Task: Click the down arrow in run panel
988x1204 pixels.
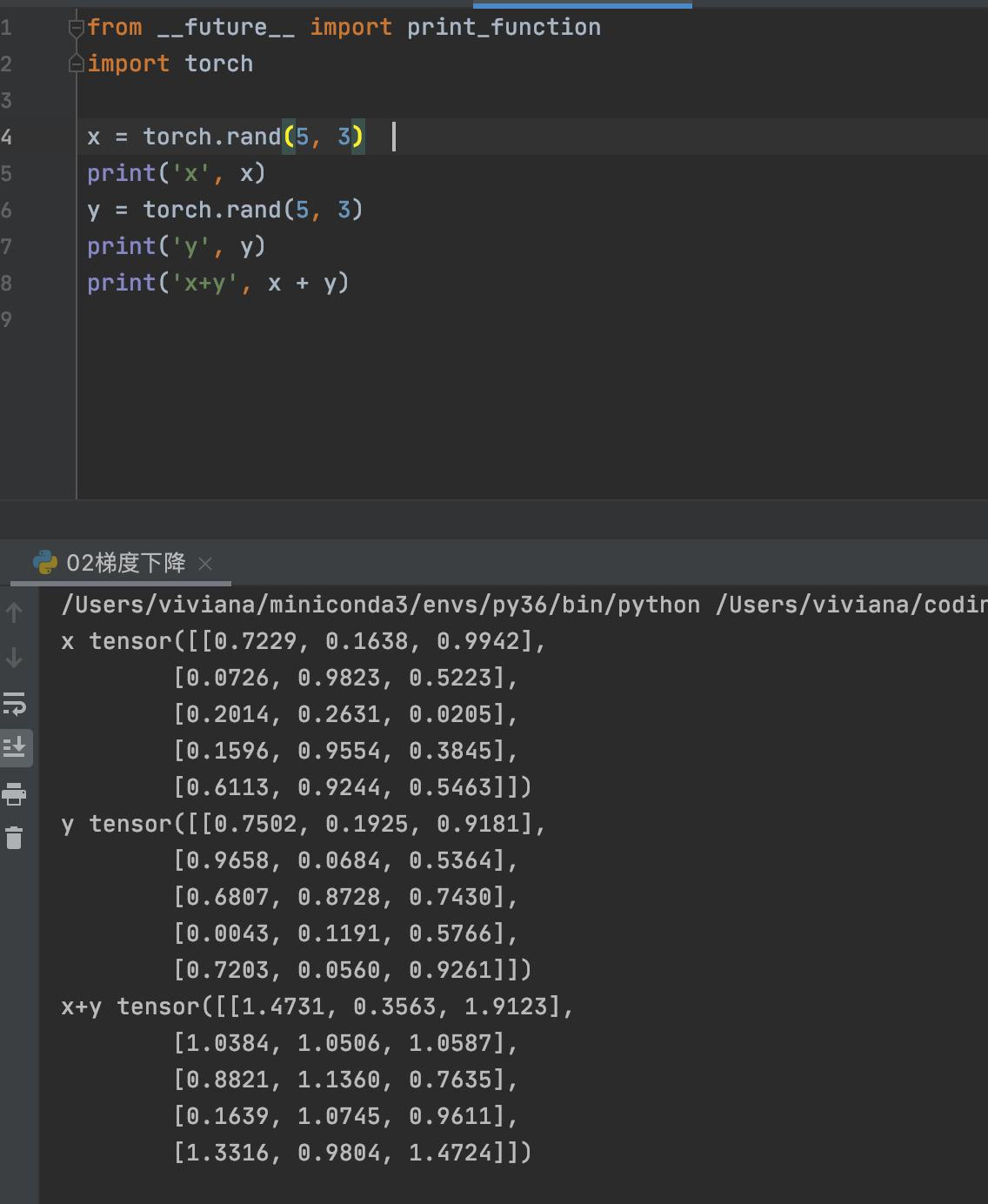Action: [14, 658]
